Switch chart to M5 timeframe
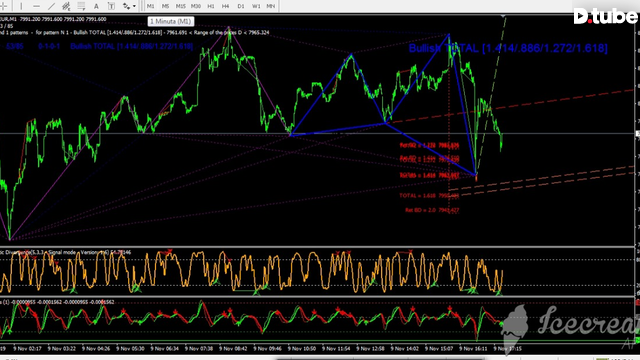 point(165,6)
